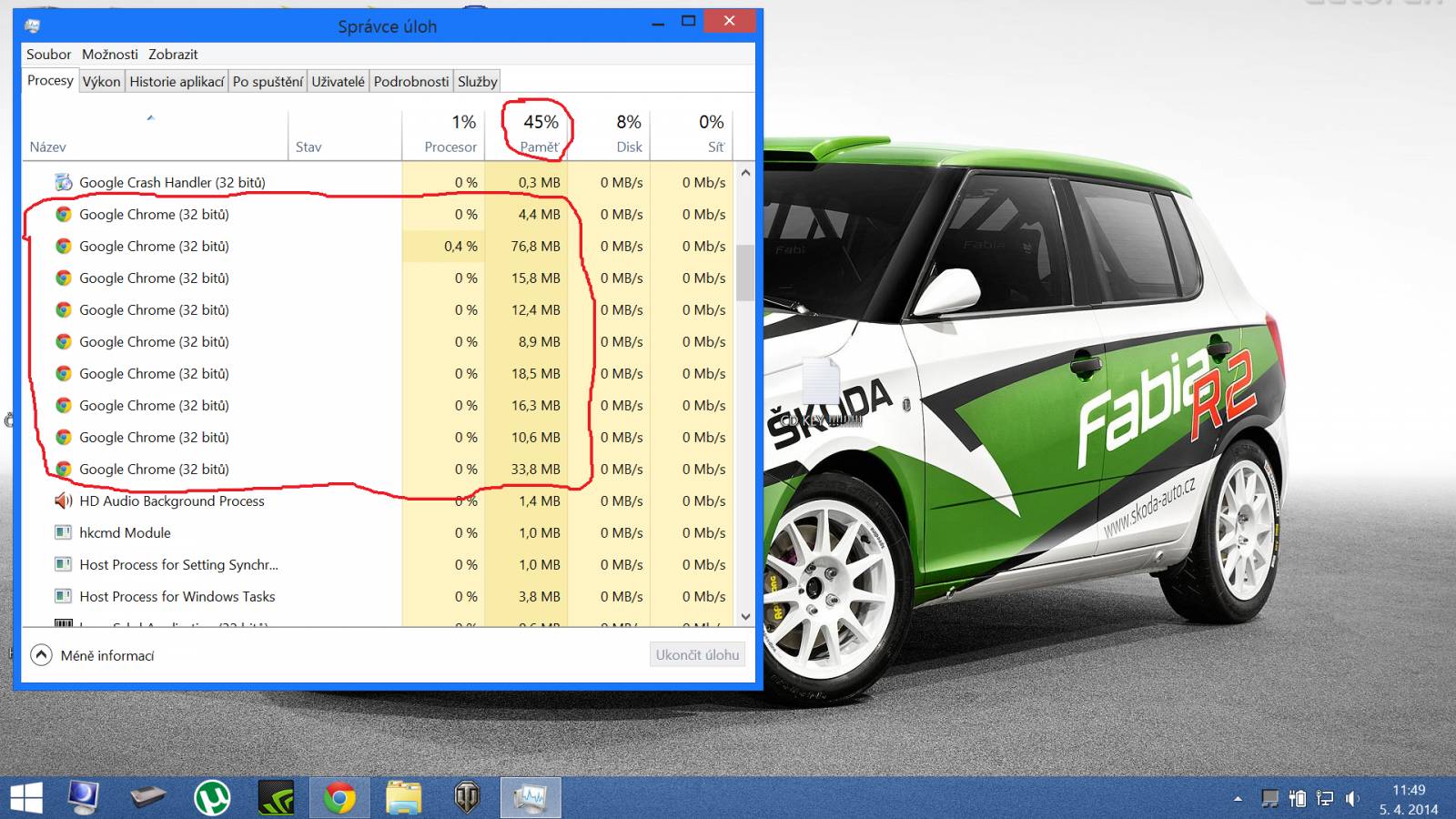This screenshot has width=1456, height=819.
Task: Open the uTorrent taskbar icon
Action: pyautogui.click(x=212, y=799)
